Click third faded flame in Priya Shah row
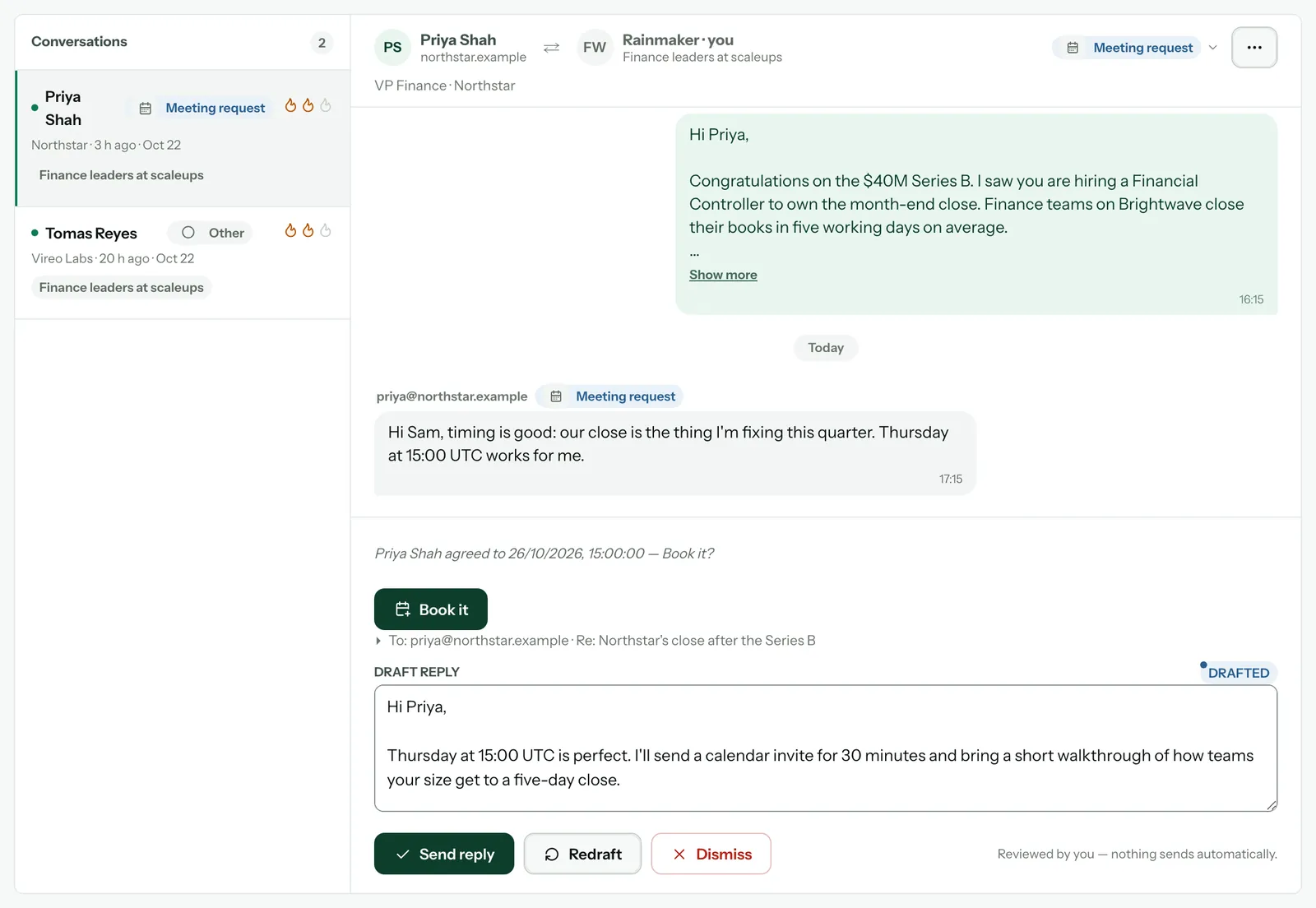Viewport: 1316px width, 908px height. pyautogui.click(x=326, y=105)
